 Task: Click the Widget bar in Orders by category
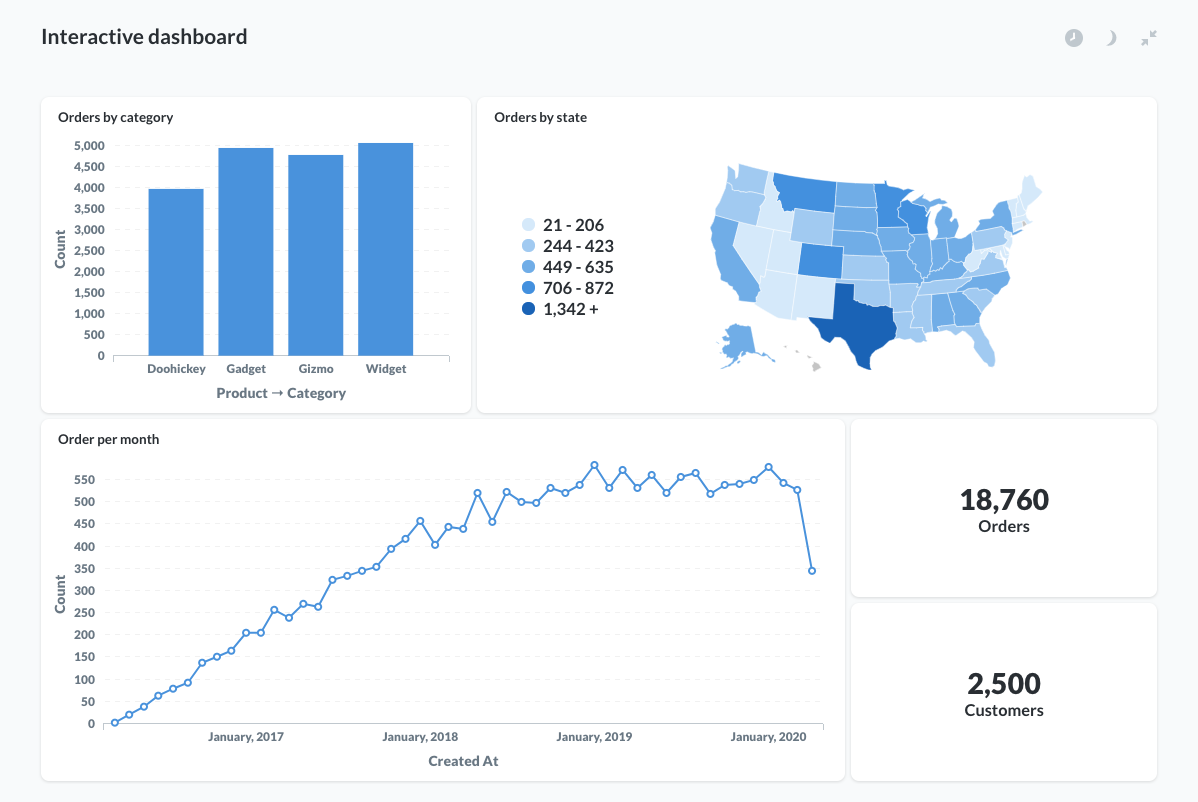386,250
